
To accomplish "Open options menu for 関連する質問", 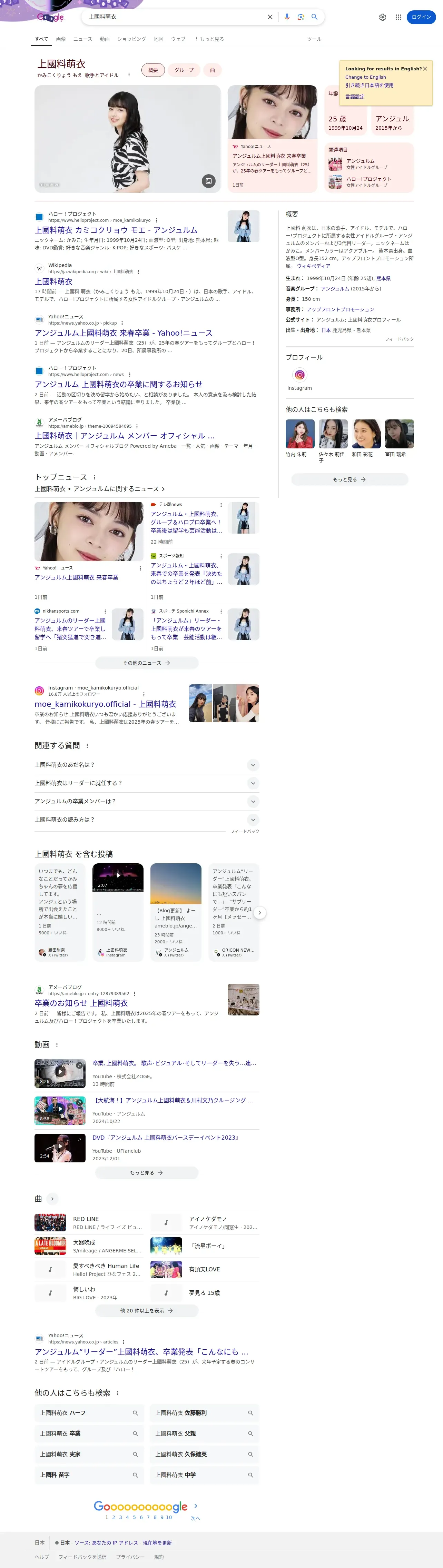I will pos(87,746).
